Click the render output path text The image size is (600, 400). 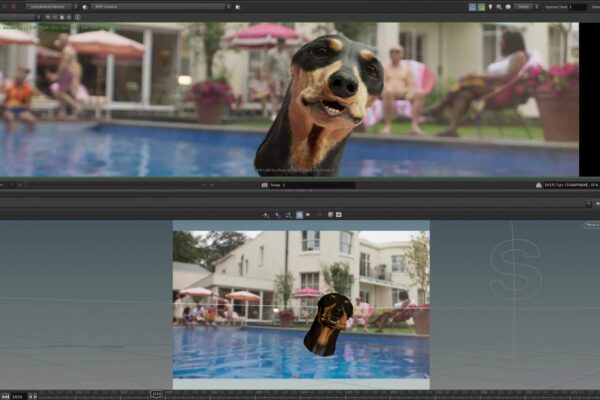point(572,185)
